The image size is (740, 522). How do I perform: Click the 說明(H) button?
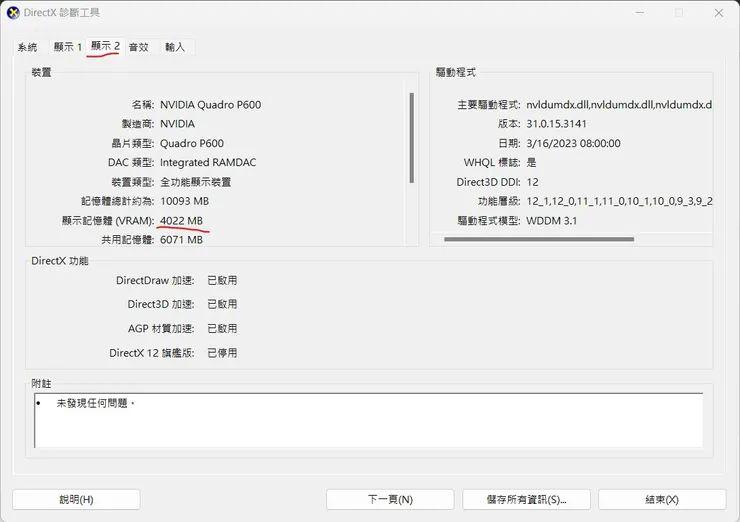point(76,499)
